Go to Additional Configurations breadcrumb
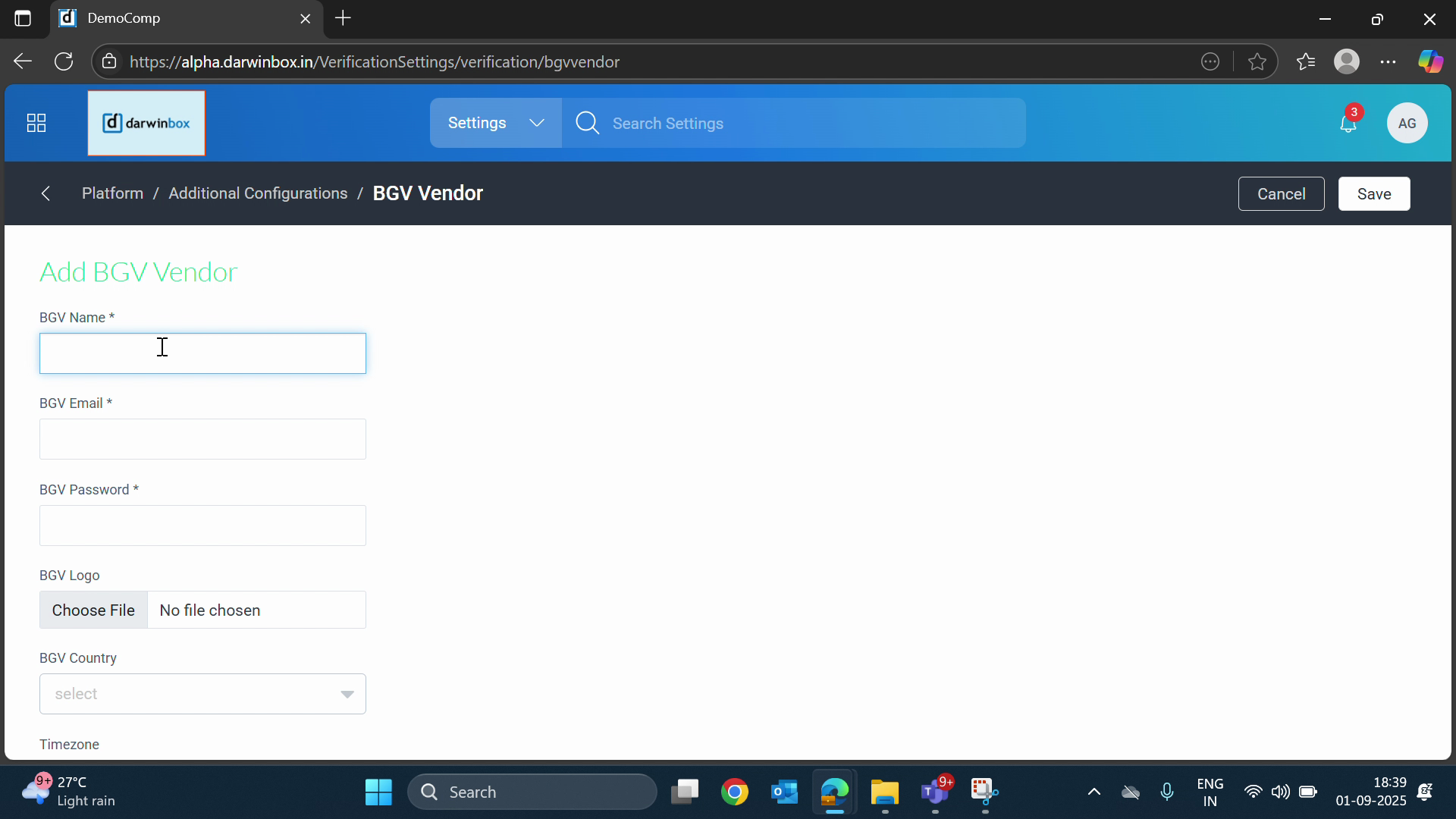Image resolution: width=1456 pixels, height=819 pixels. click(258, 193)
